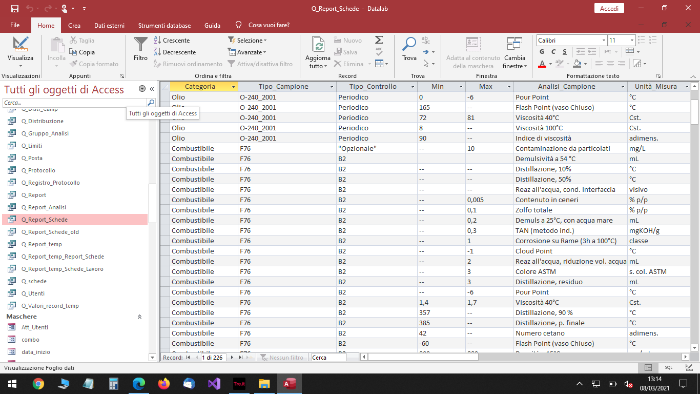Open Analisi_Campione column filter arrow
700x394 pixels.
[623, 87]
